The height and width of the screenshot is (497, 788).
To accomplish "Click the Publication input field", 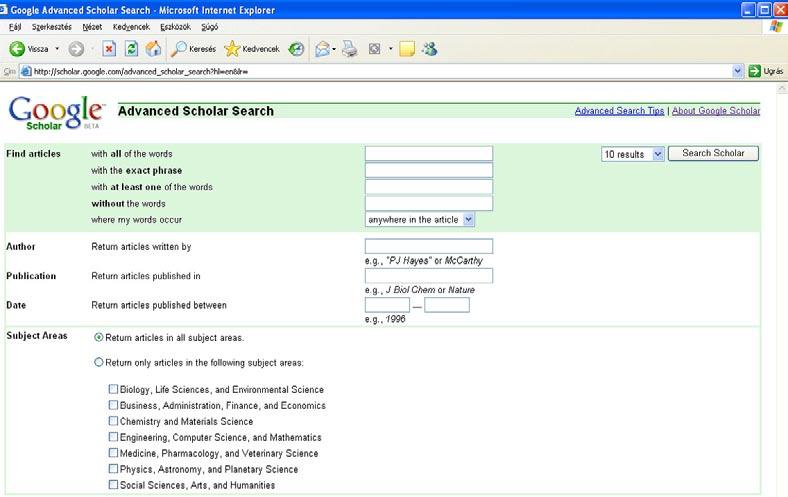I will [429, 275].
